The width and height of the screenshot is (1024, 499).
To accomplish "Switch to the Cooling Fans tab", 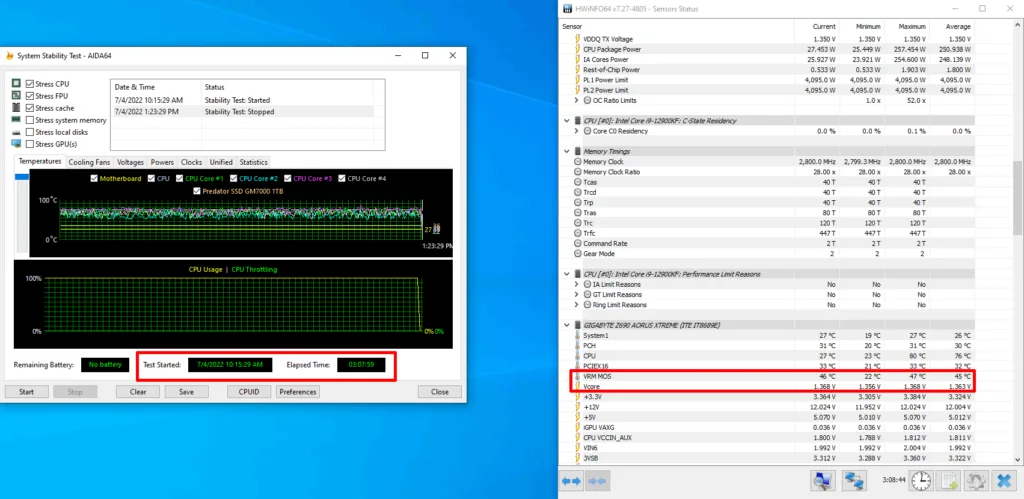I will pyautogui.click(x=89, y=162).
